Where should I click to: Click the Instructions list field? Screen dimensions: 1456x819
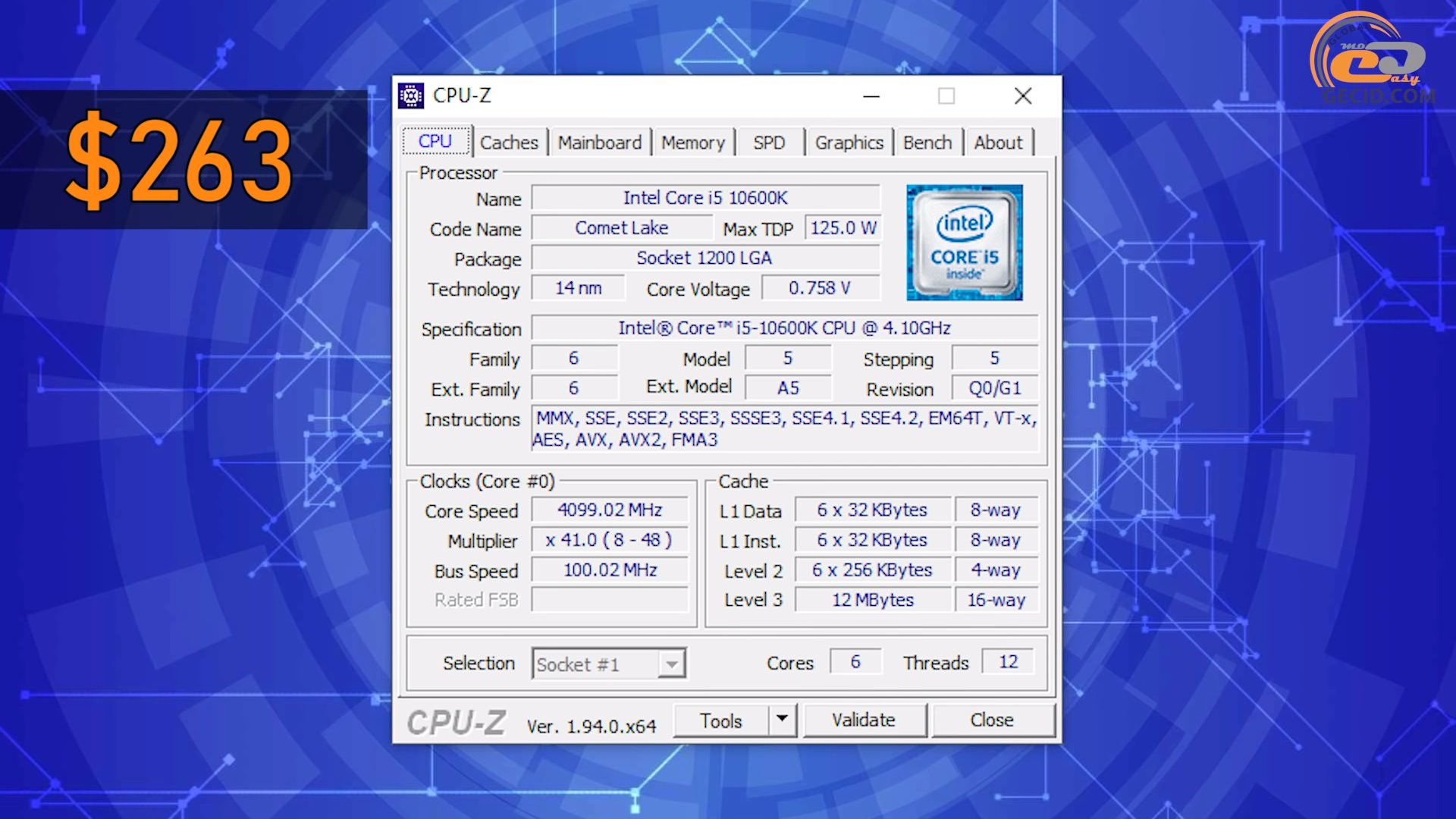tap(785, 429)
